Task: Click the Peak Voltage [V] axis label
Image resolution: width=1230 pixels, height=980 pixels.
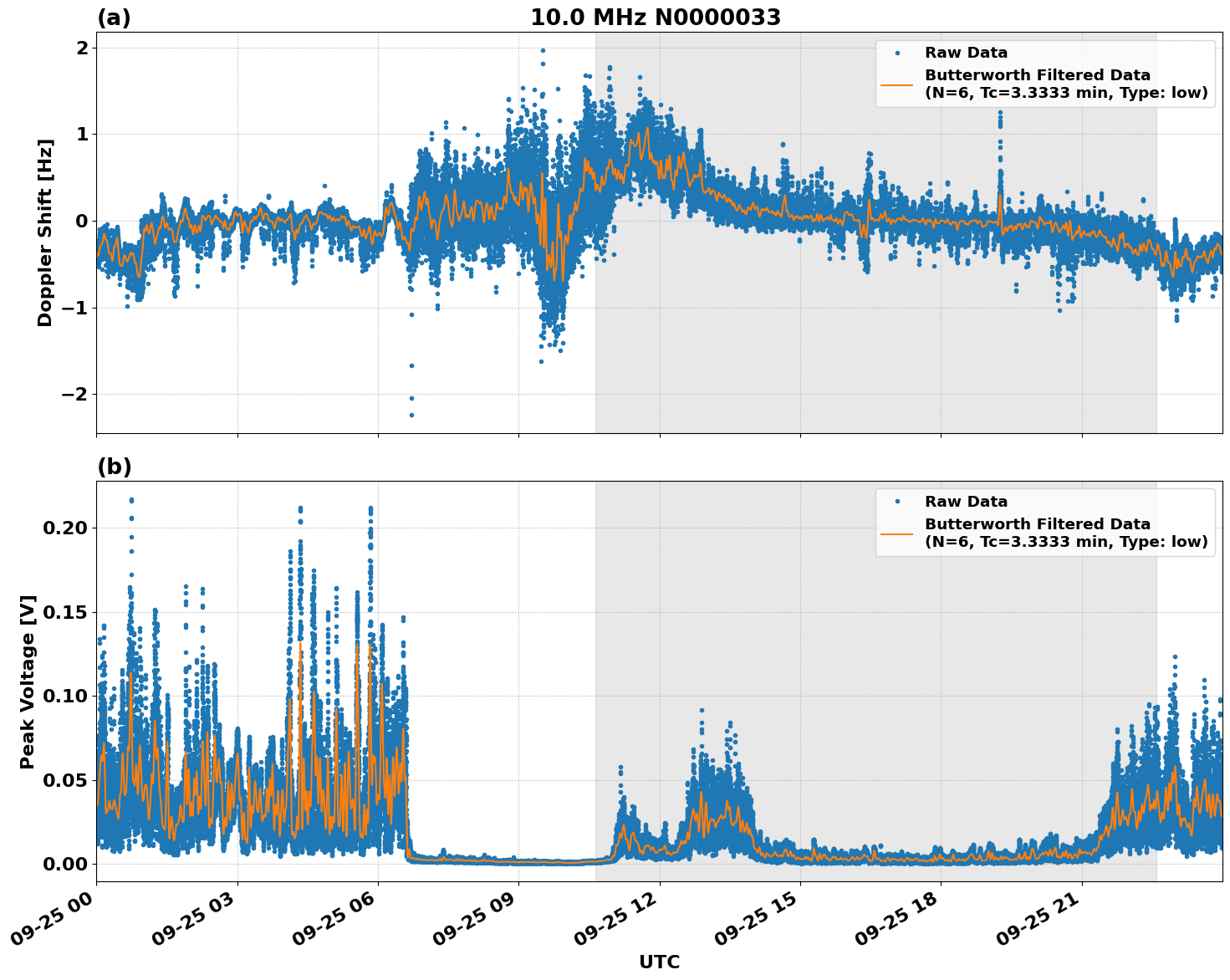Action: click(28, 681)
